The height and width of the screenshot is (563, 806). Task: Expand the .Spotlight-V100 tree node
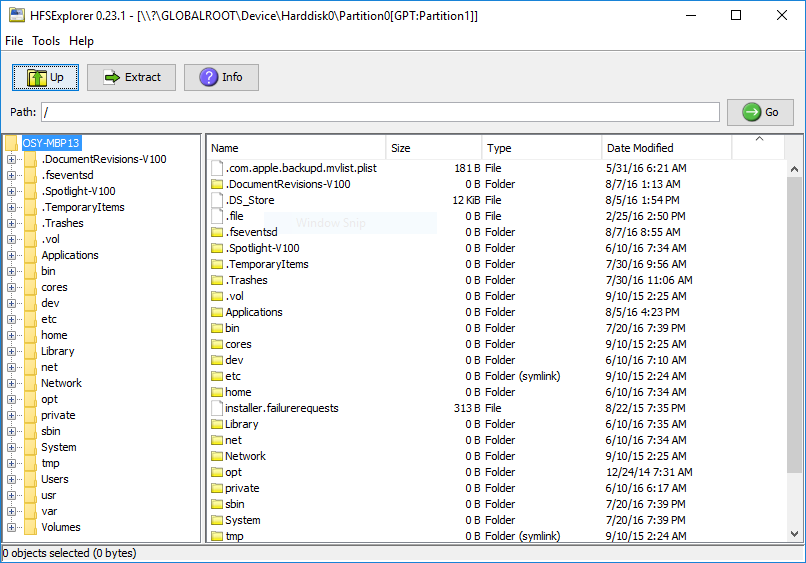point(11,191)
